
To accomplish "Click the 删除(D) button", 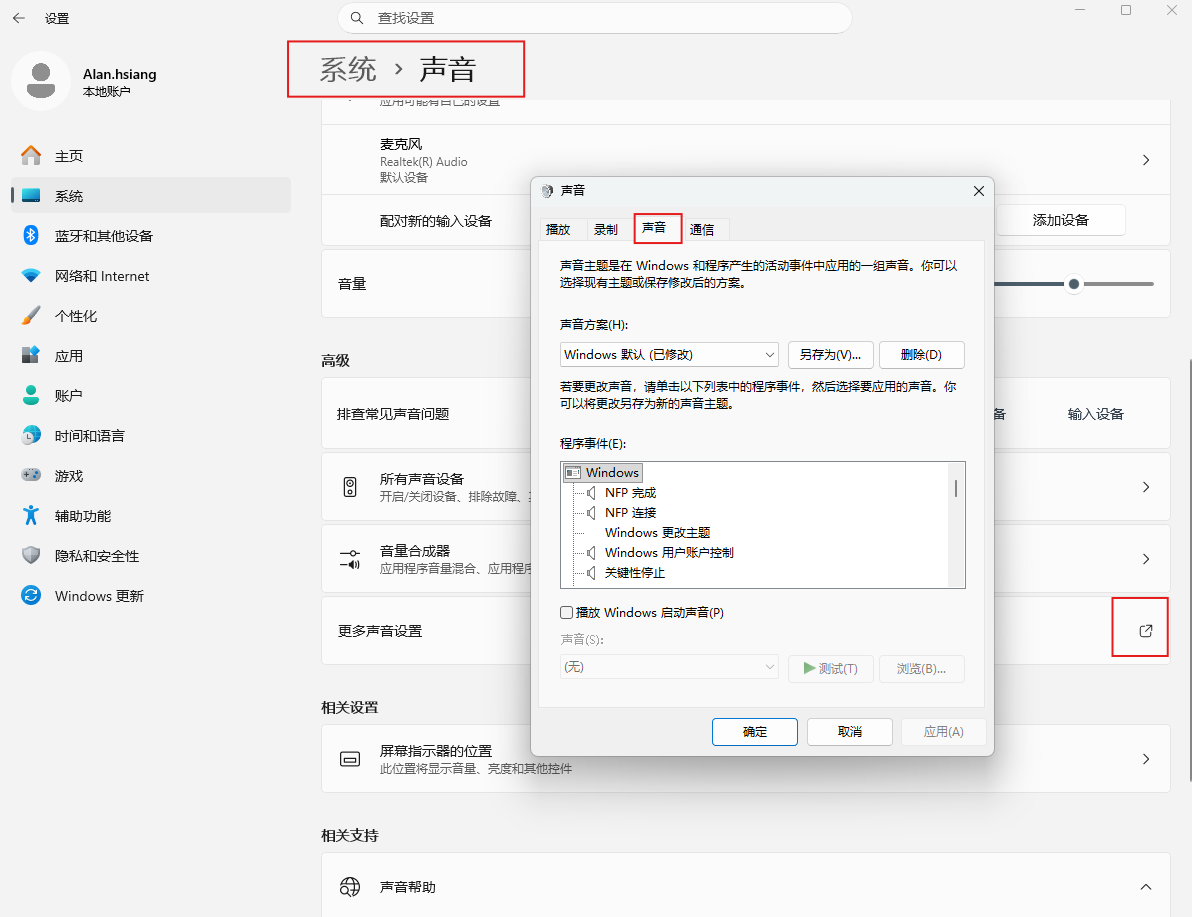I will 921,354.
